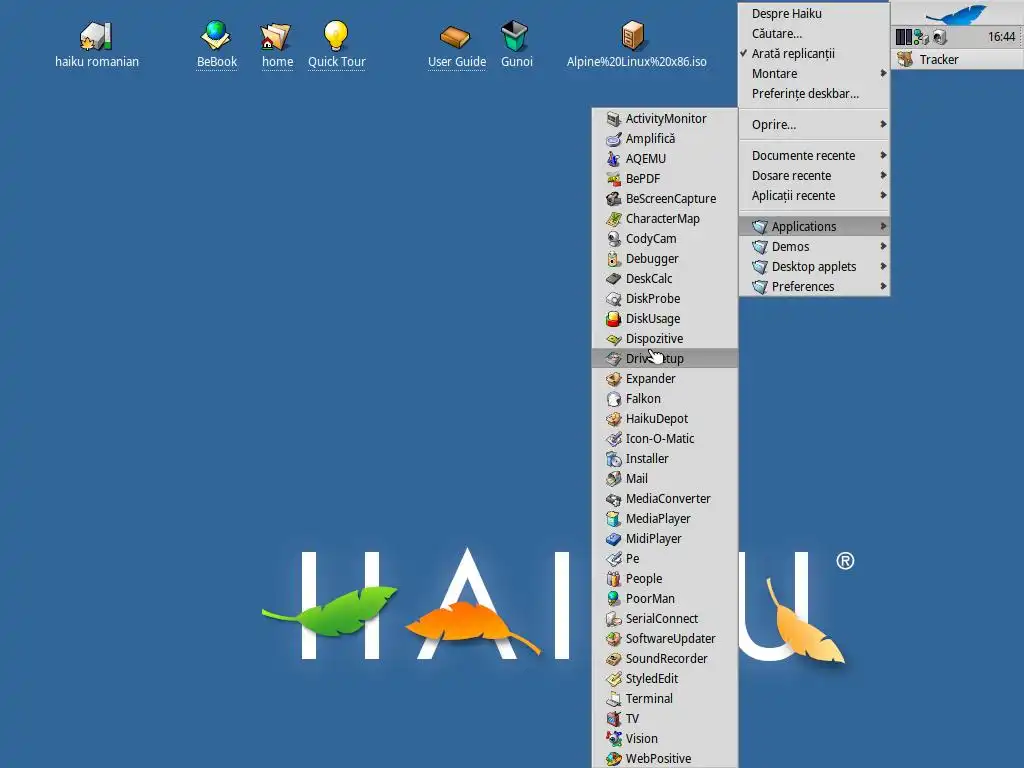
Task: Launch Expander archive tool
Action: click(x=665, y=379)
